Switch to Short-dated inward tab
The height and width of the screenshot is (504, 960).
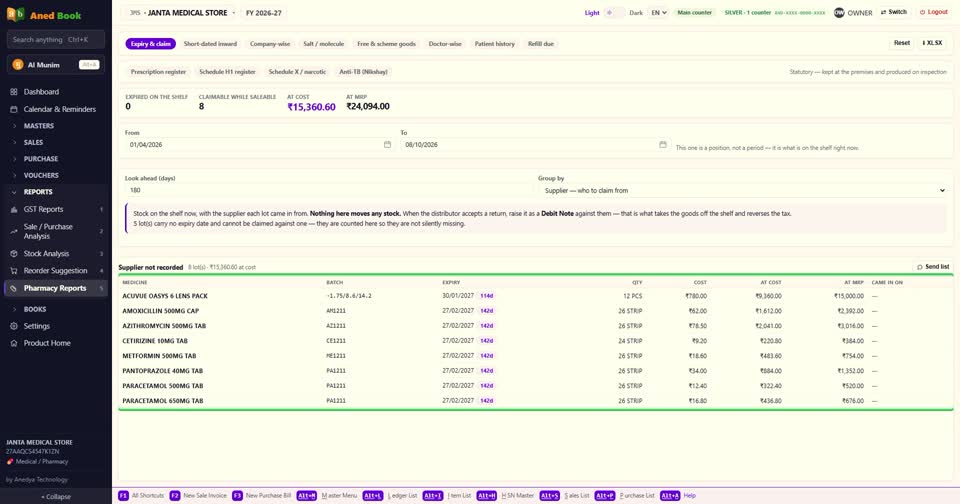210,43
